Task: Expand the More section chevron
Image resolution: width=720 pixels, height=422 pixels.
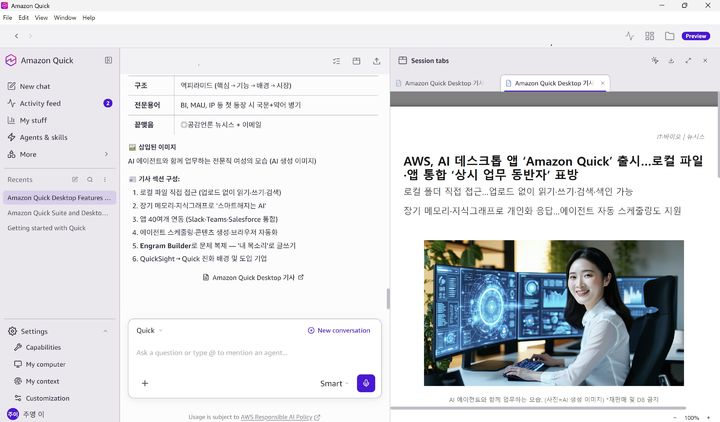Action: coord(106,154)
